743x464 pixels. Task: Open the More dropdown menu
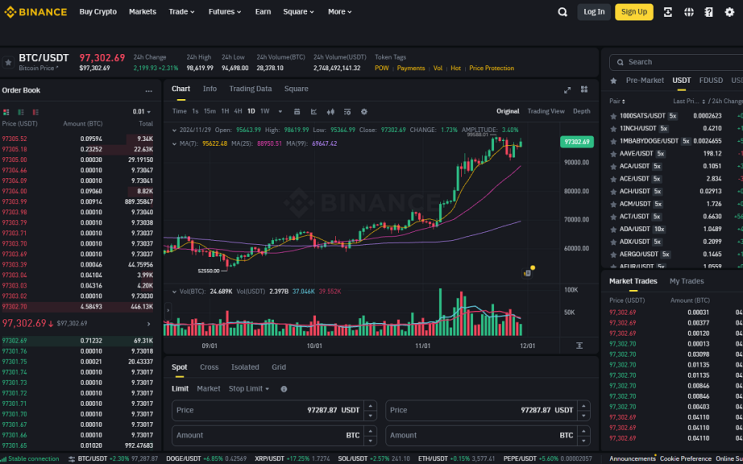click(x=340, y=12)
